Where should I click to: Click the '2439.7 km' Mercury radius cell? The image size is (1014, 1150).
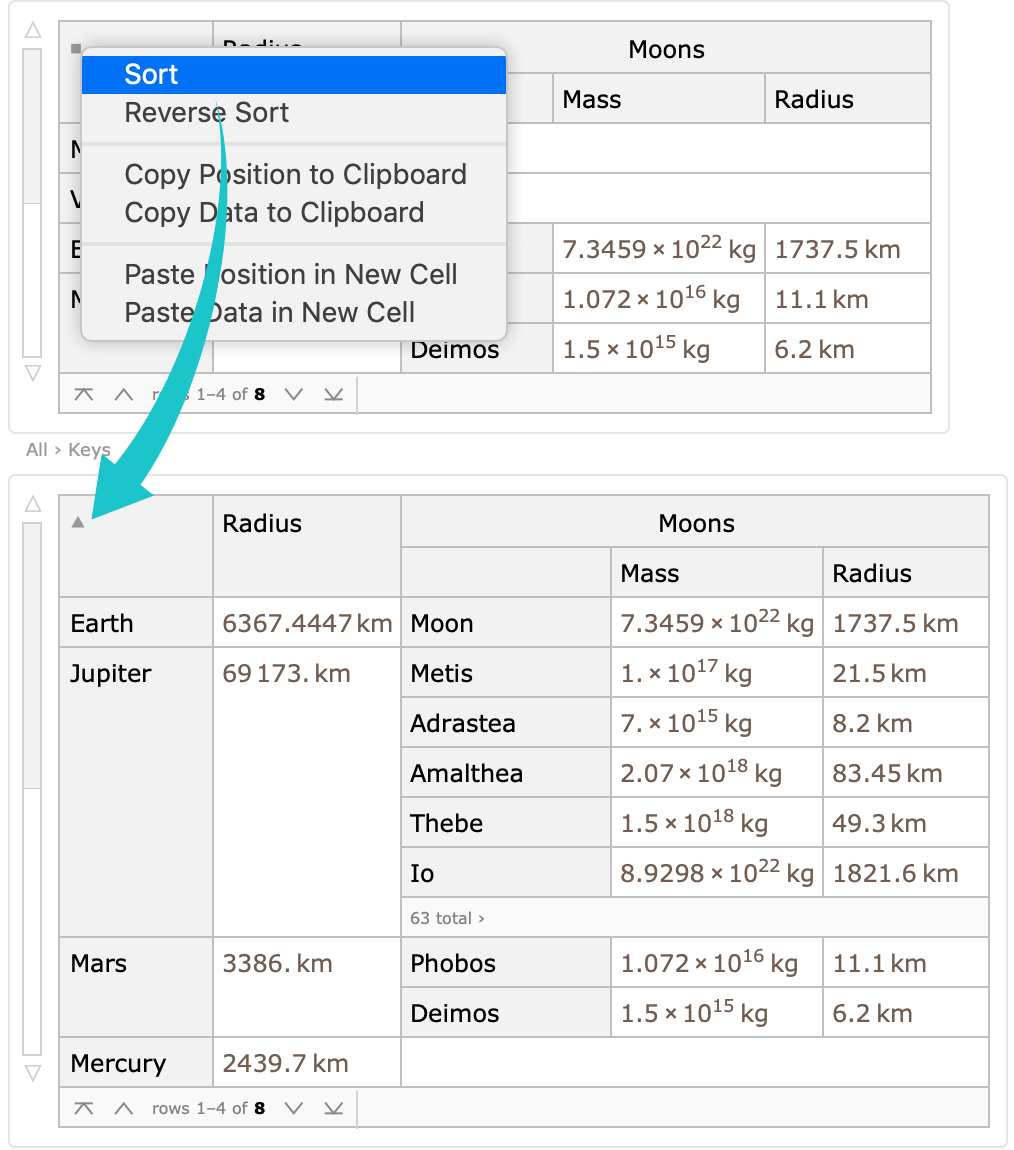306,1063
